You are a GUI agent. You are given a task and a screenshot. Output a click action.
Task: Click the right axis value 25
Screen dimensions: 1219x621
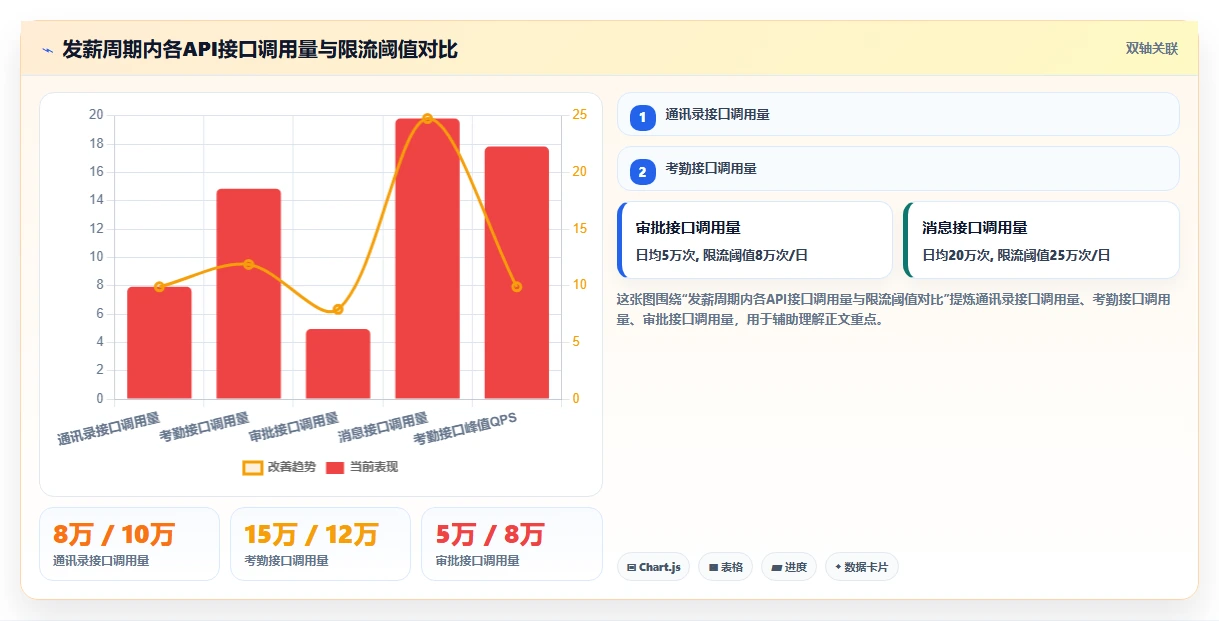(579, 115)
